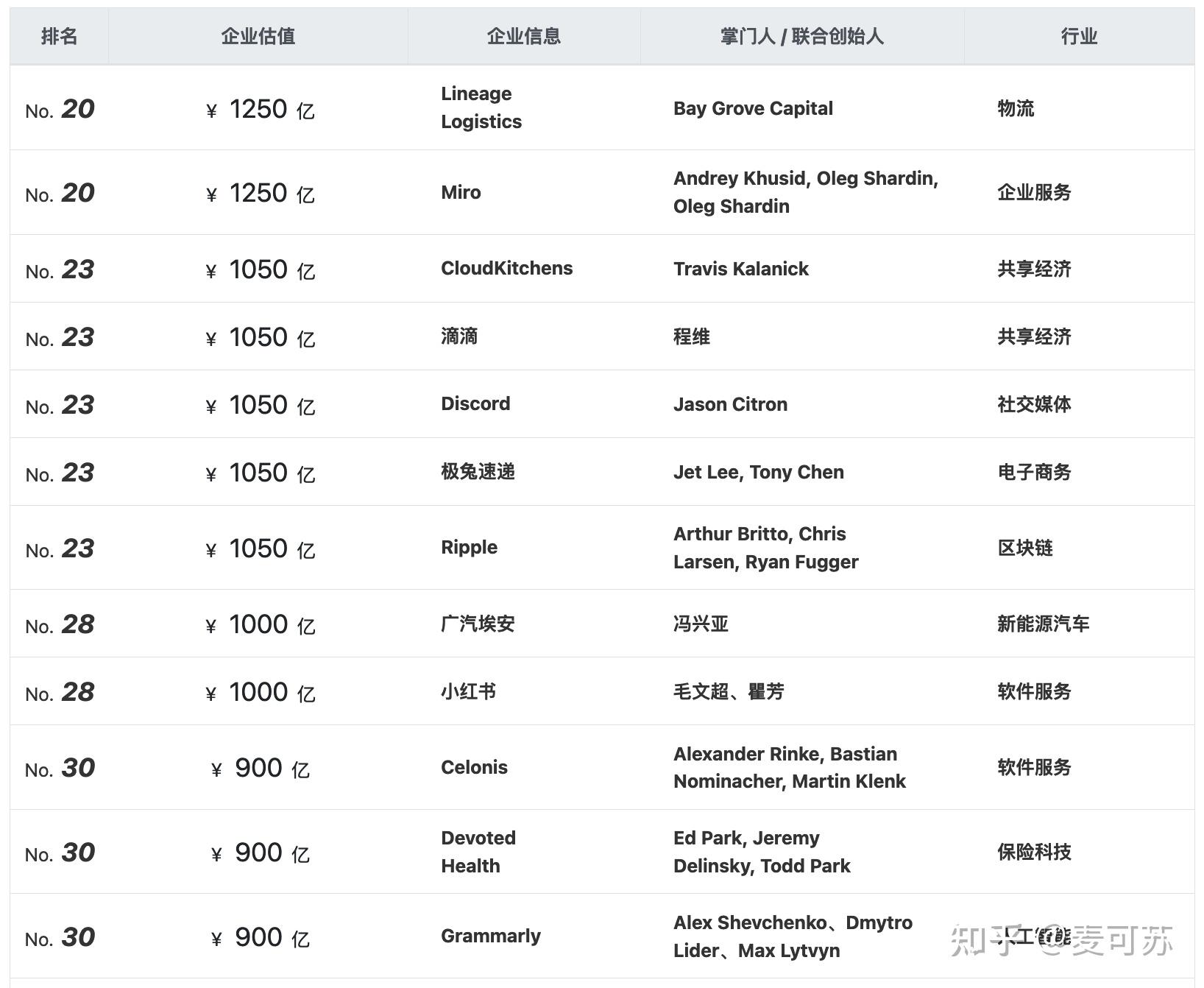Select the ¥1000亿 valuation in 广汽埃安 row
1204x988 pixels.
click(x=261, y=624)
